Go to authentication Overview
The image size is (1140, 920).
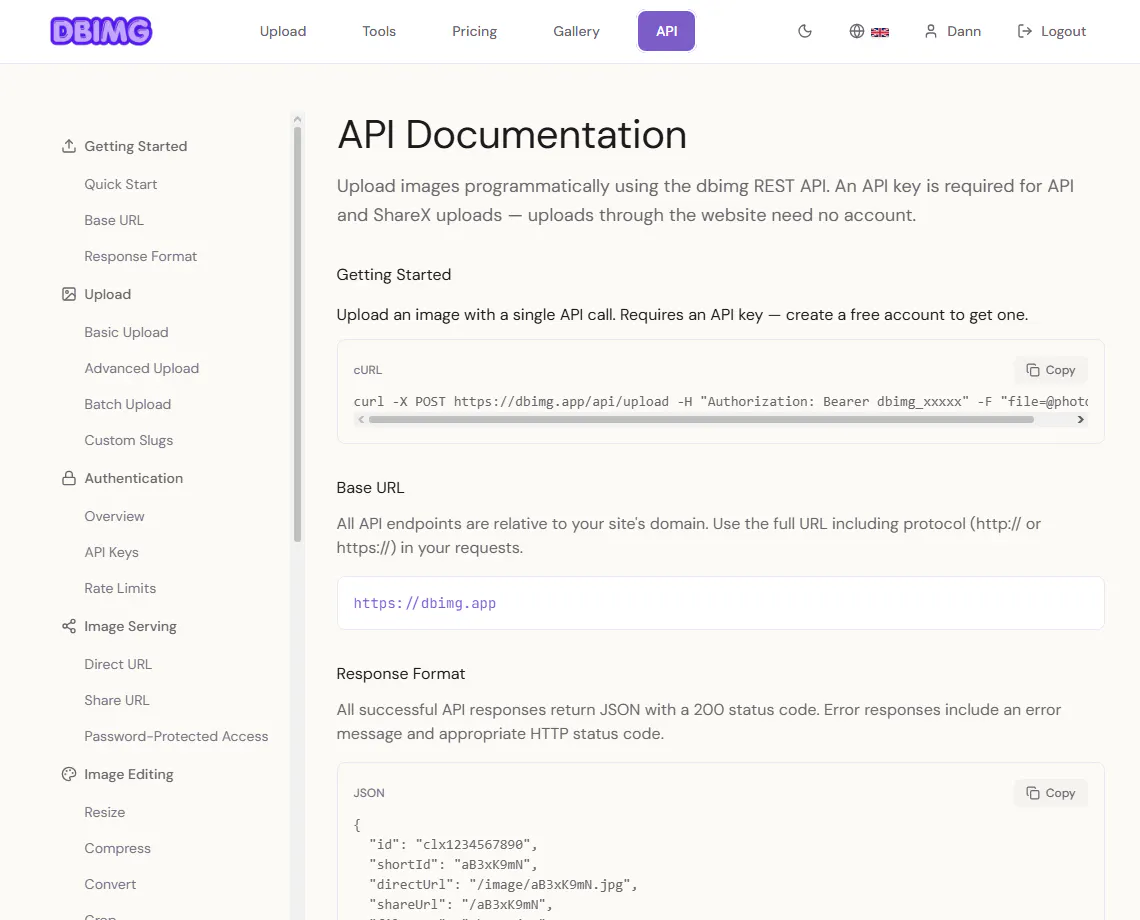click(x=114, y=516)
